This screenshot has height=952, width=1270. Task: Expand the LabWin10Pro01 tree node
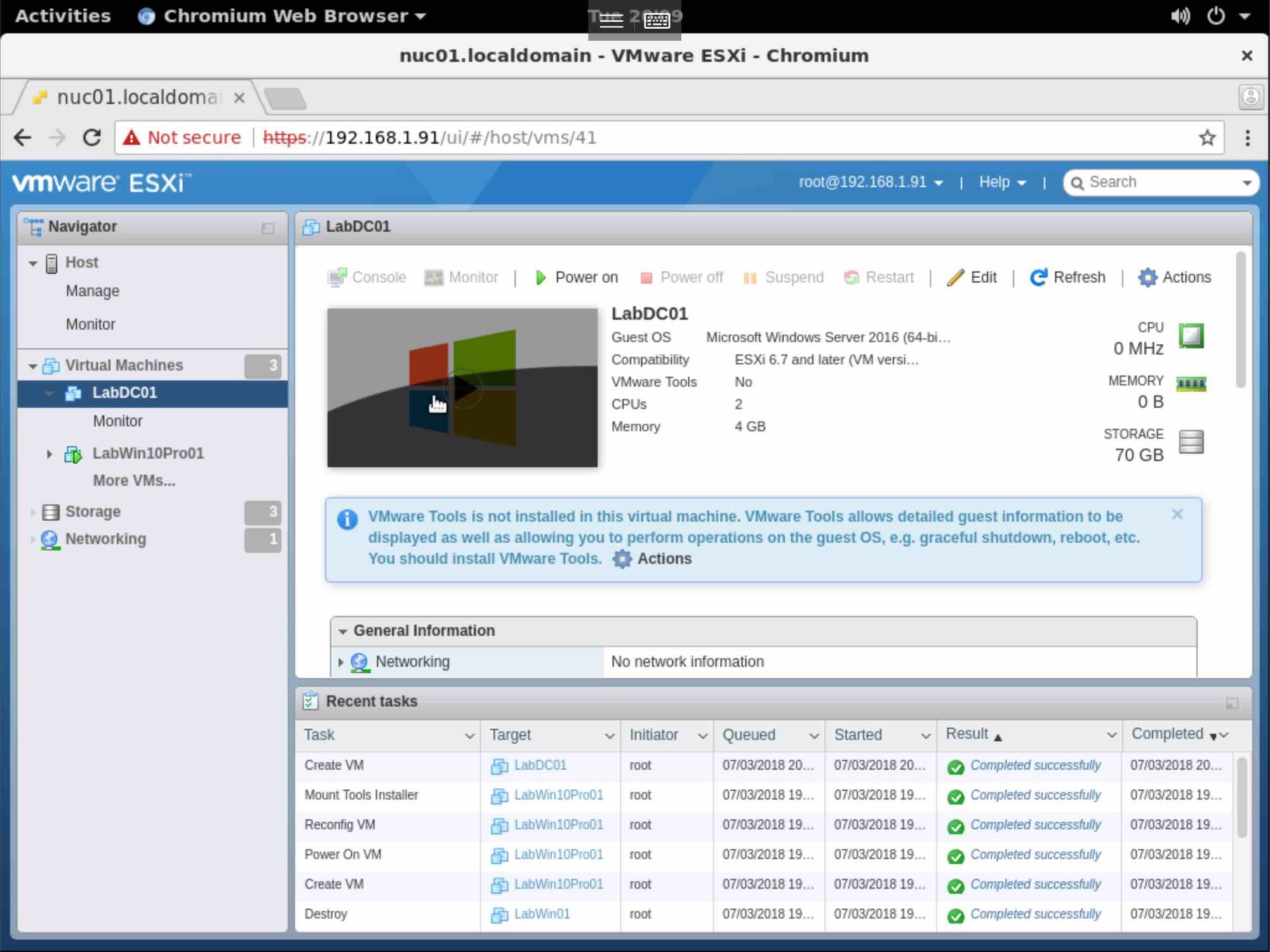(x=49, y=454)
